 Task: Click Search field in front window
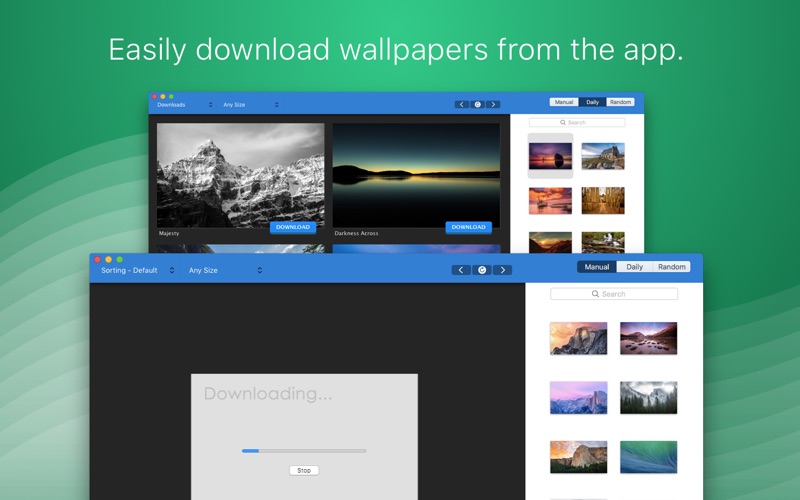point(614,294)
